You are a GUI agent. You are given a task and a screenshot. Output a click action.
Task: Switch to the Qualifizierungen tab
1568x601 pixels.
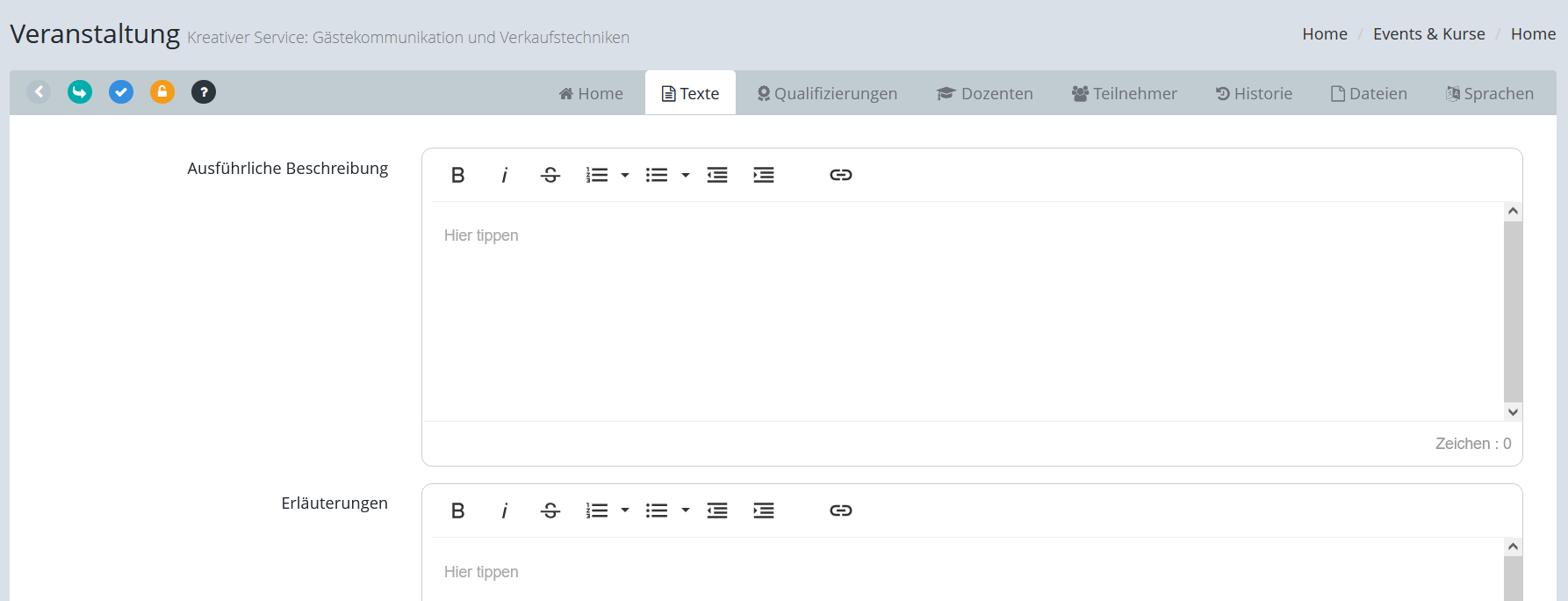(x=826, y=93)
